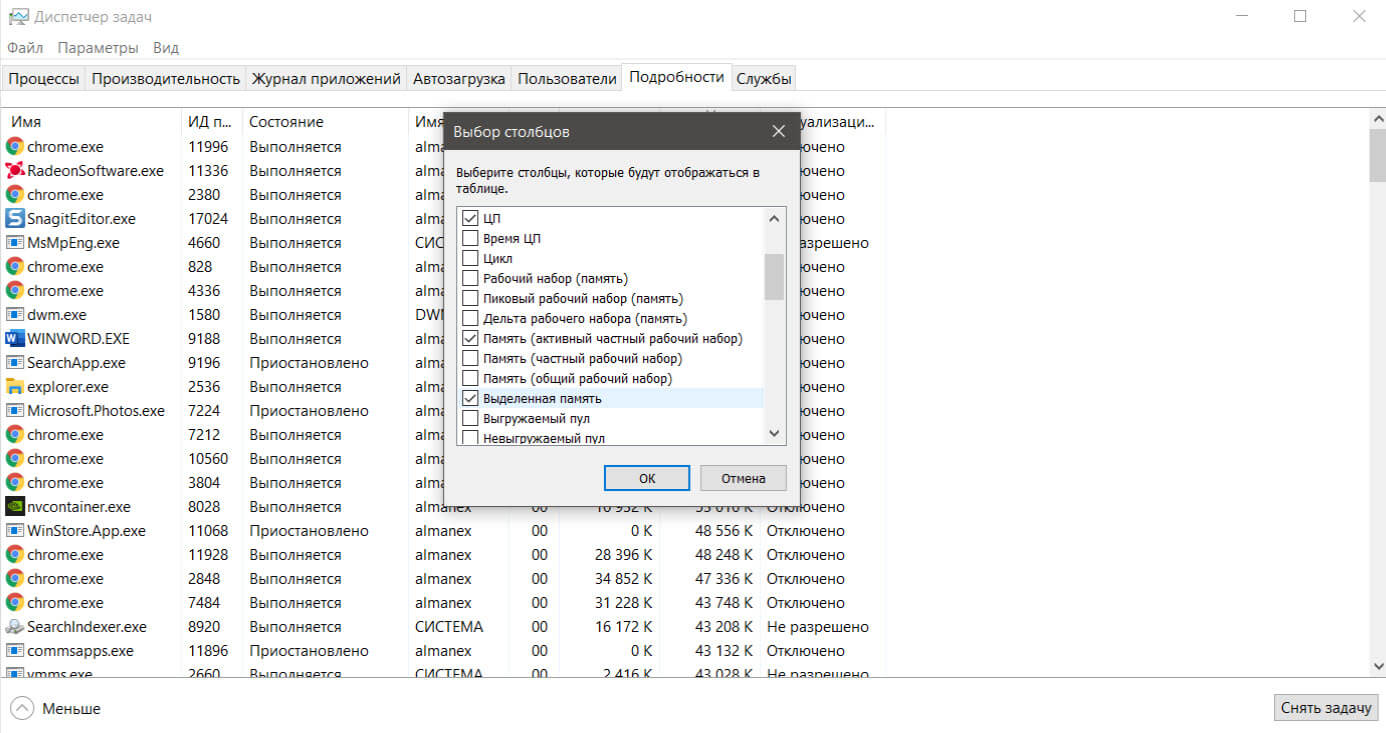Click Chrome icon of process PID 3804
Screen dimensions: 1386x733
(x=15, y=483)
